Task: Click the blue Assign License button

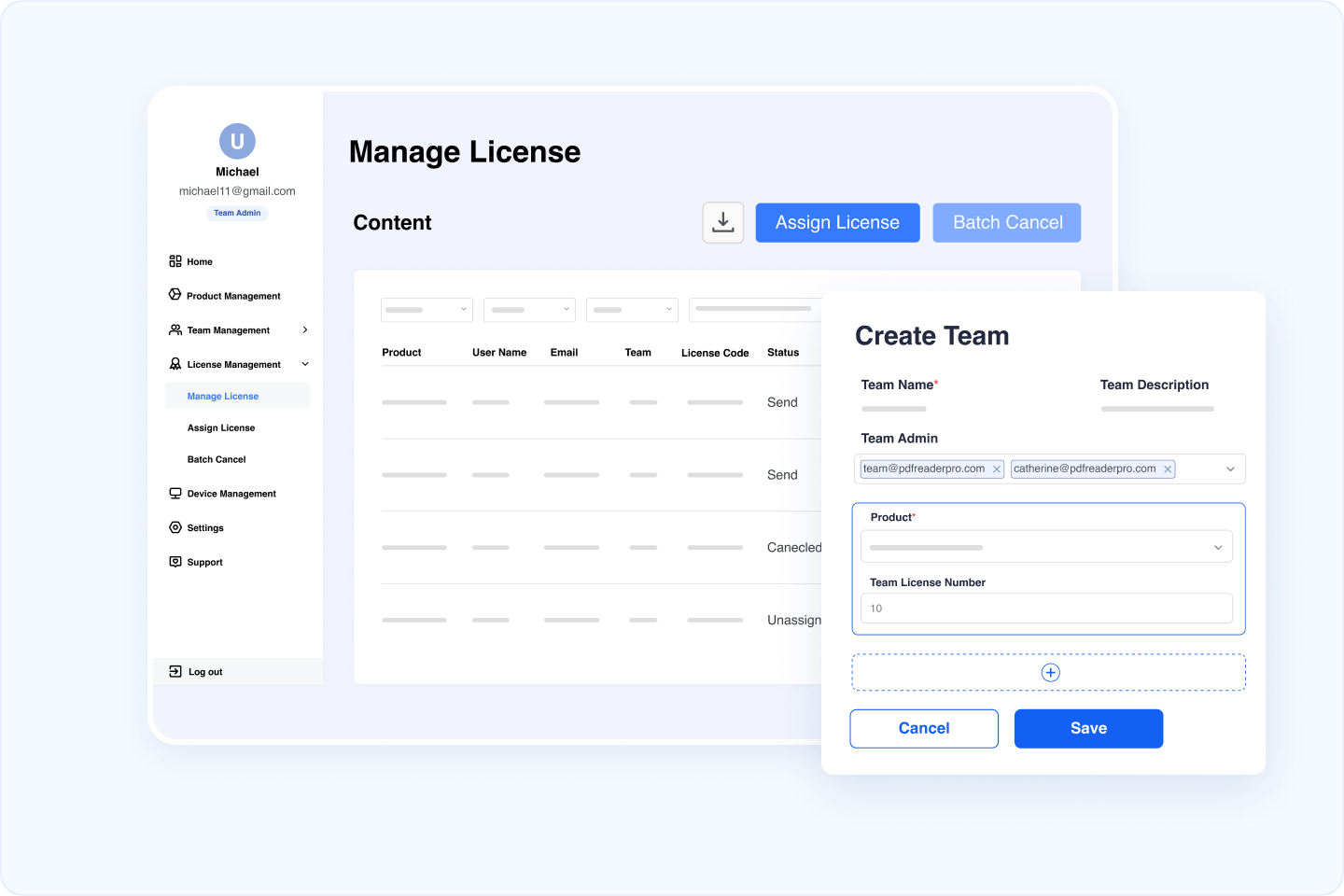Action: tap(837, 223)
